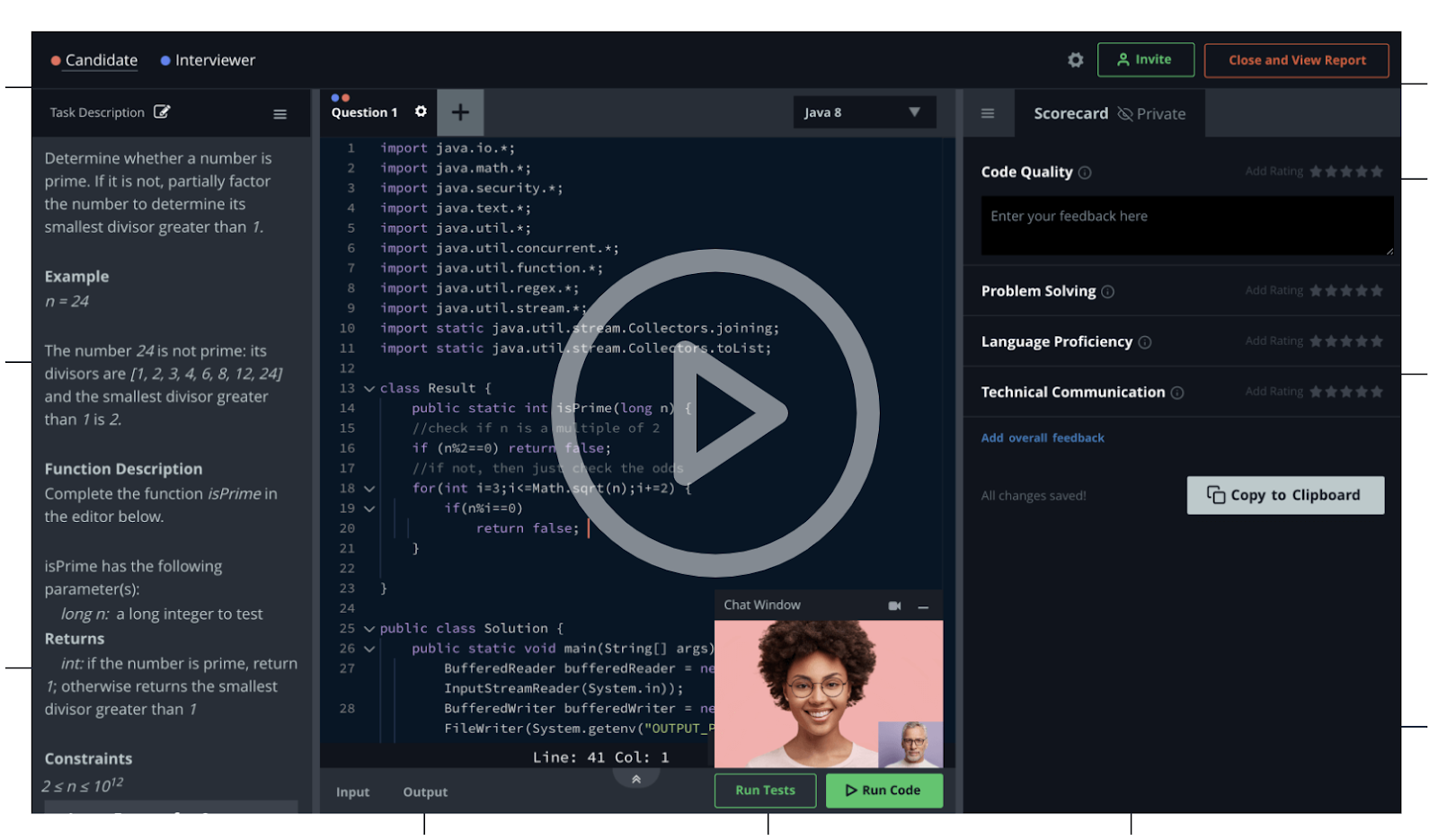Show info for Code Quality
Screen dimensions: 1438x840
click(x=1085, y=172)
